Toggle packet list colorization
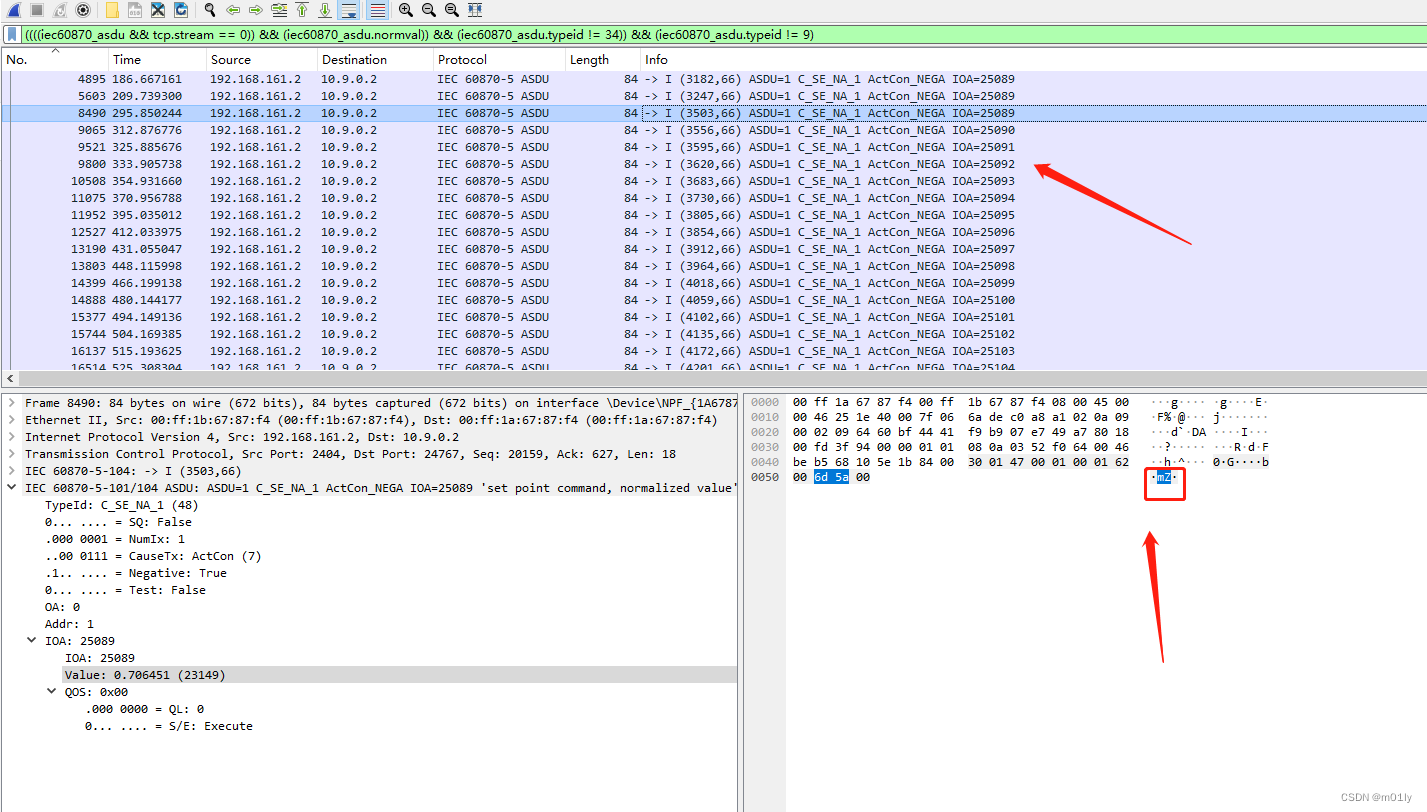Image resolution: width=1427 pixels, height=812 pixels. tap(377, 10)
